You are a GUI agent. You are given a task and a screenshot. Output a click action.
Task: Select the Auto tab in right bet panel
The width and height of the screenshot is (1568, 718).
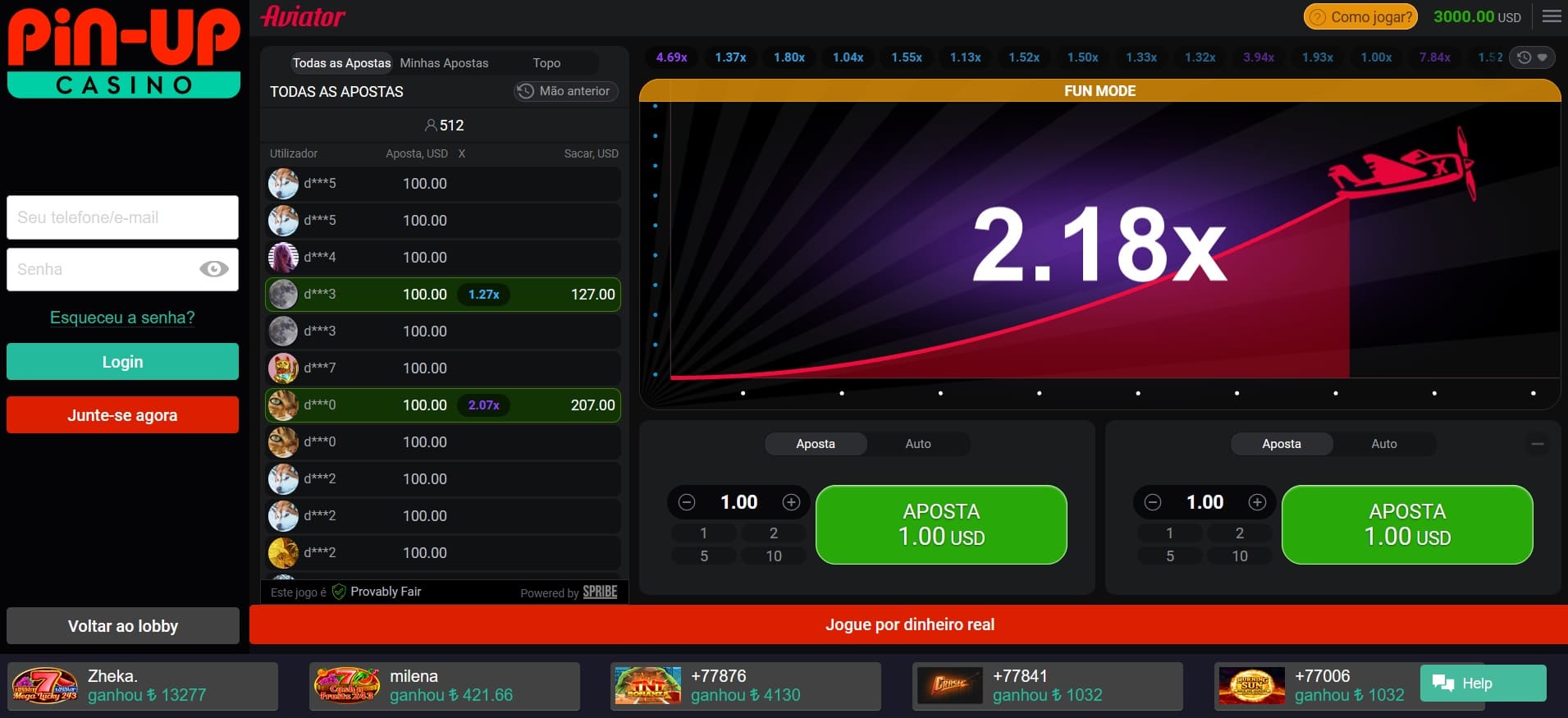tap(1384, 444)
